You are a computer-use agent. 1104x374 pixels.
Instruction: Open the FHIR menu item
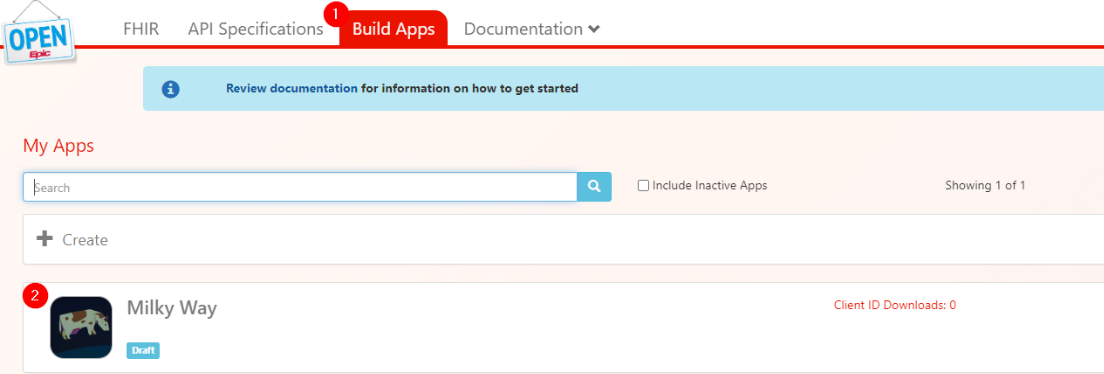click(x=141, y=30)
